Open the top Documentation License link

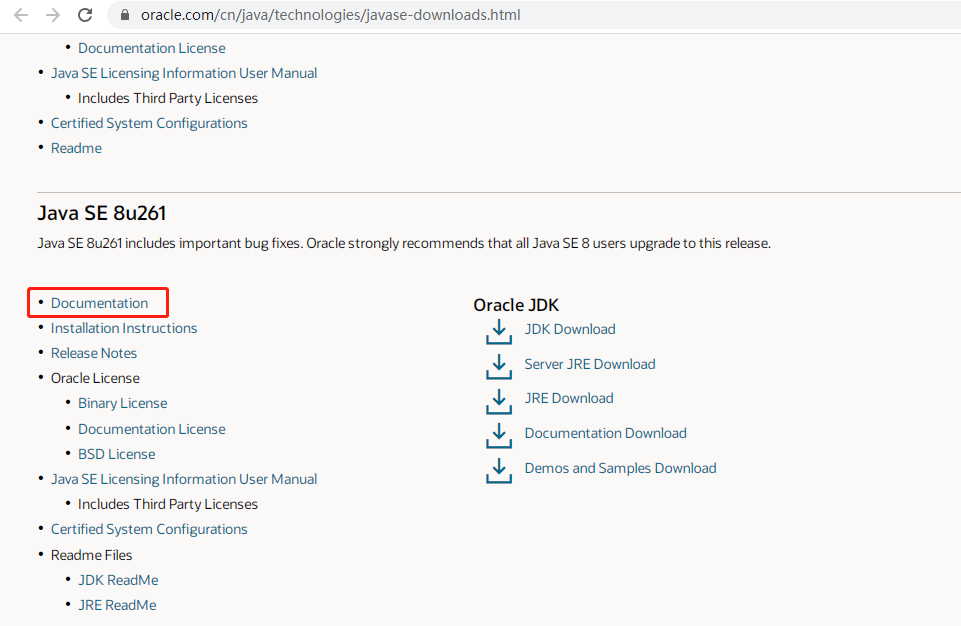pyautogui.click(x=151, y=48)
